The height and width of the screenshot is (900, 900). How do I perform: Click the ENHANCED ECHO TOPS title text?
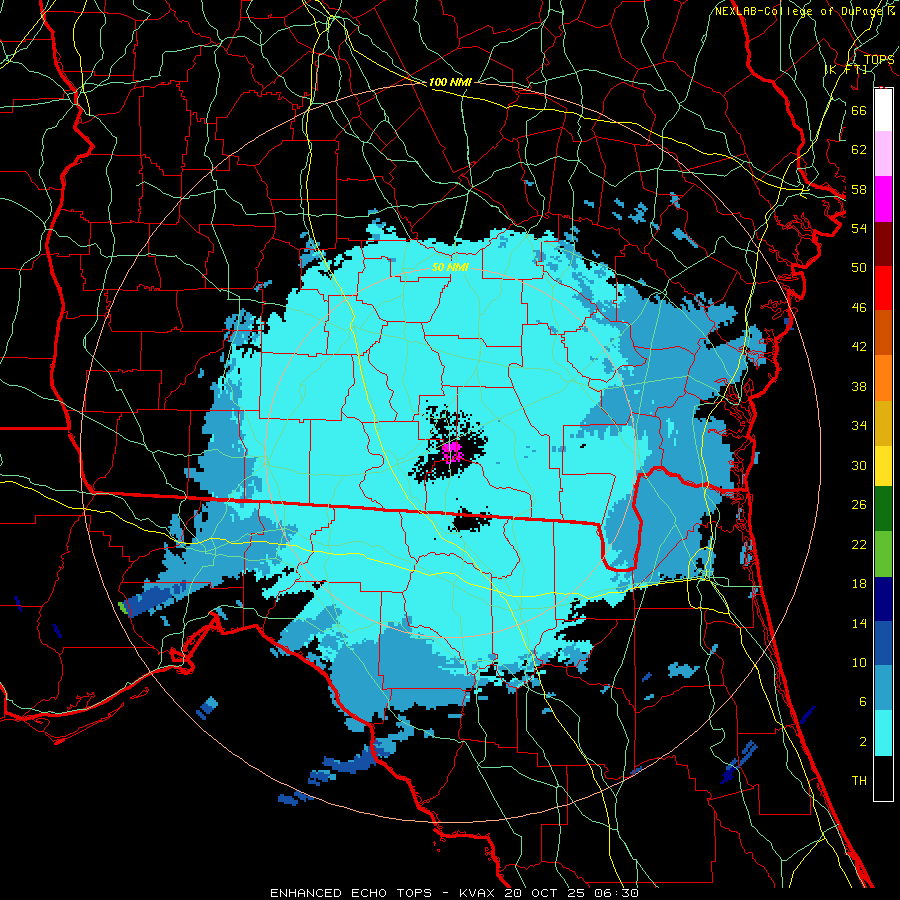click(x=351, y=893)
